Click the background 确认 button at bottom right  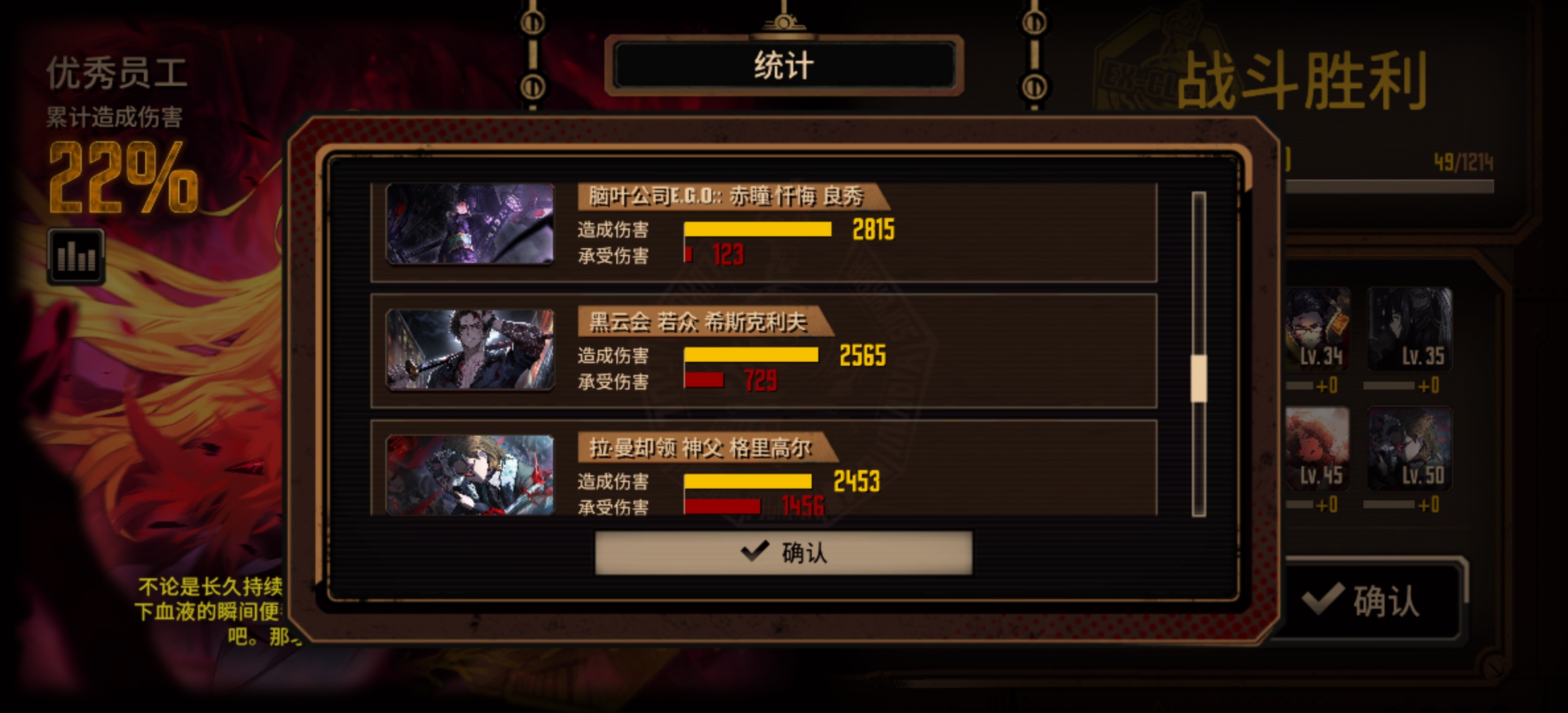click(1371, 601)
